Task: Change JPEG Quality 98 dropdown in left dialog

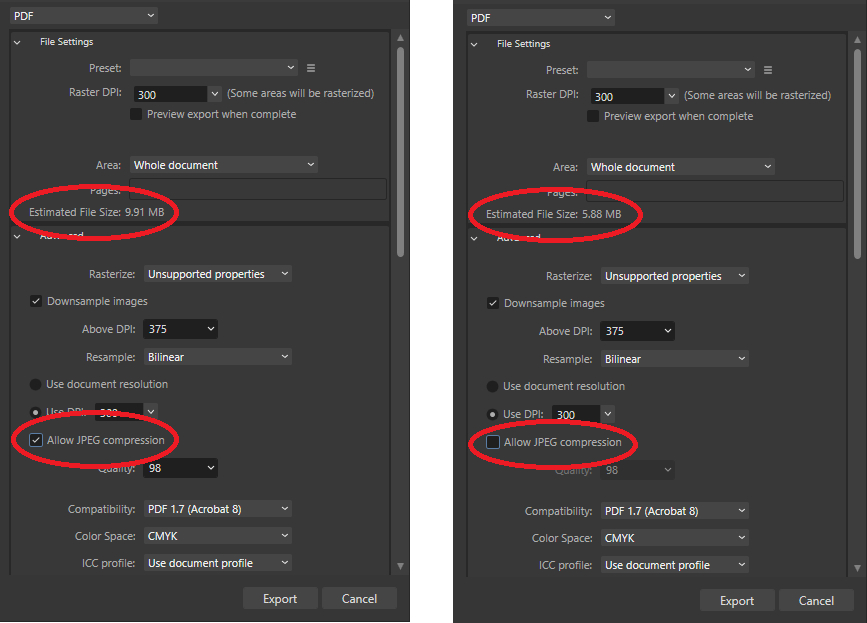Action: pos(181,468)
